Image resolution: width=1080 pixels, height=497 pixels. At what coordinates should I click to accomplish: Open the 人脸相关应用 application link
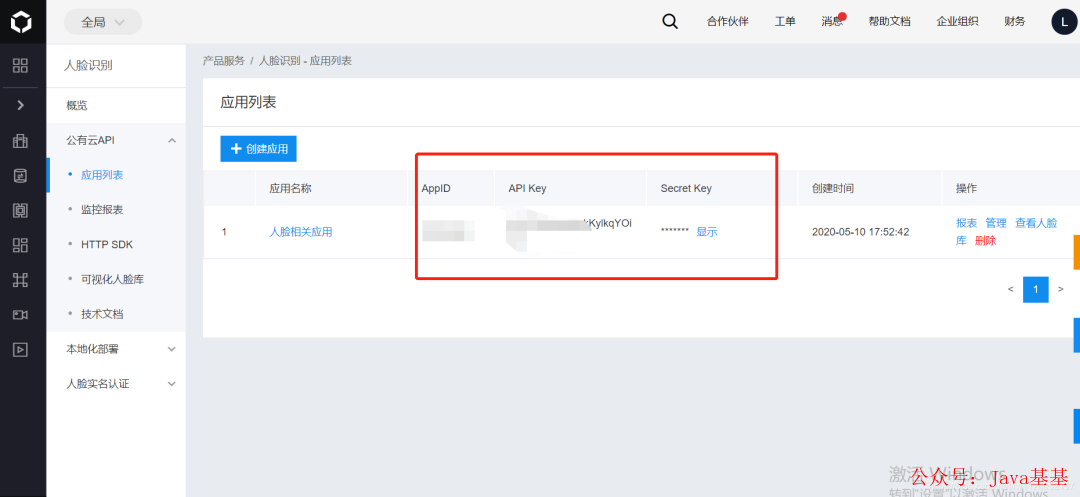300,232
